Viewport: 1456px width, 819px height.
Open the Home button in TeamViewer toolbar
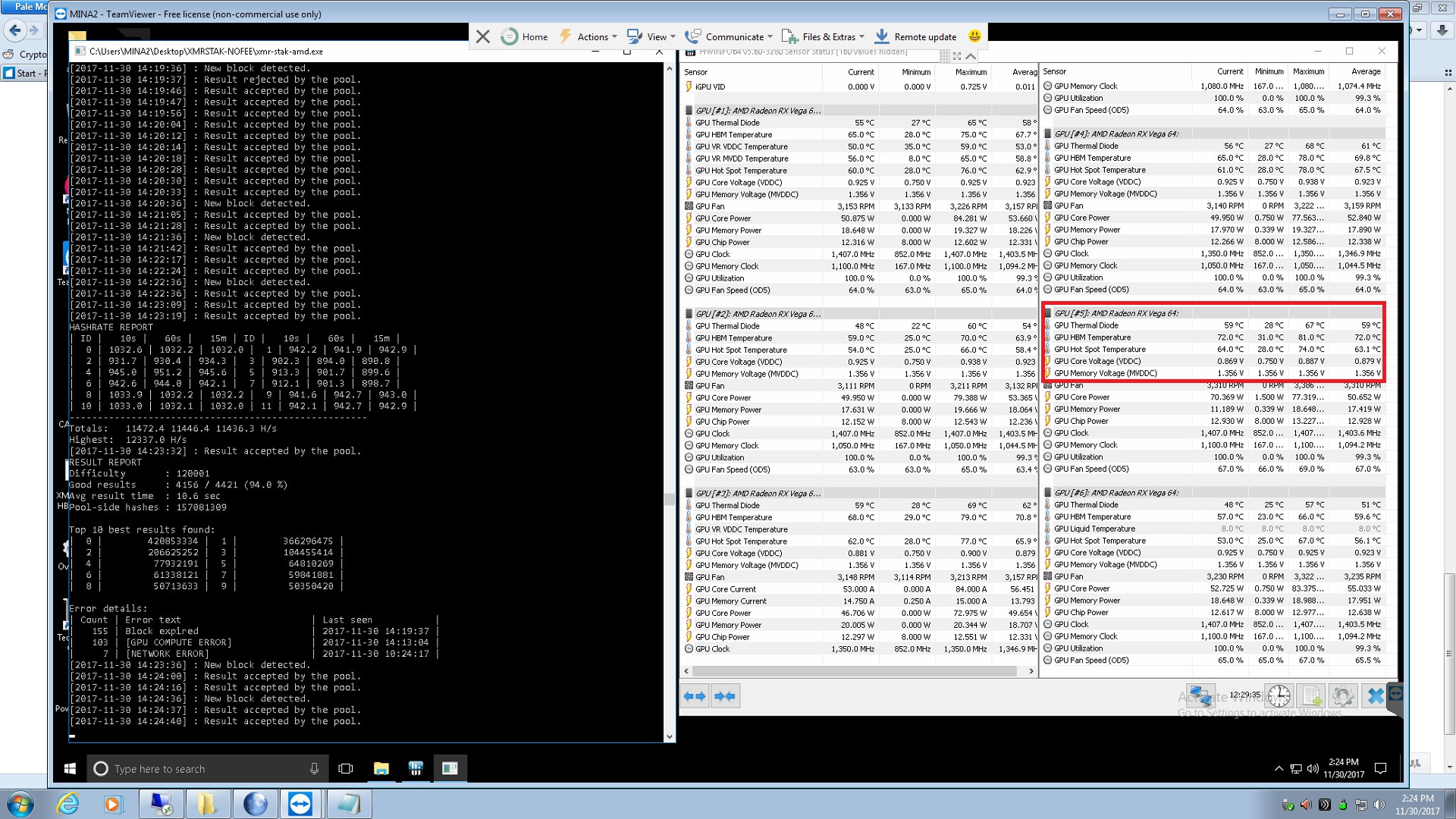tap(525, 36)
